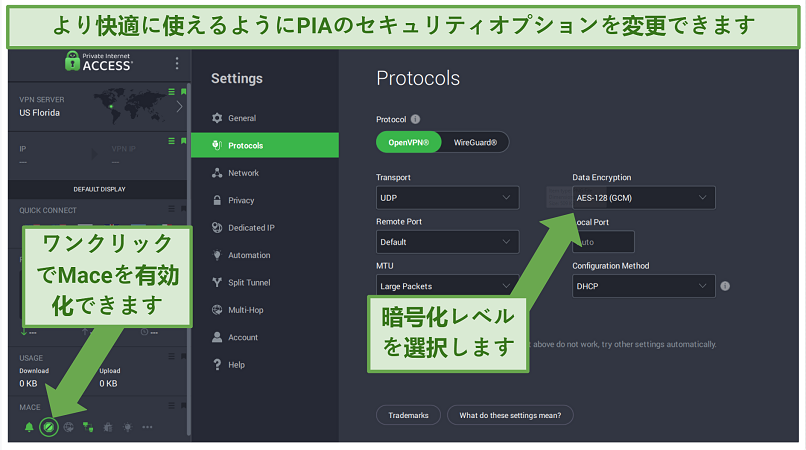Click the MACE tile reorder handle

pyautogui.click(x=171, y=406)
